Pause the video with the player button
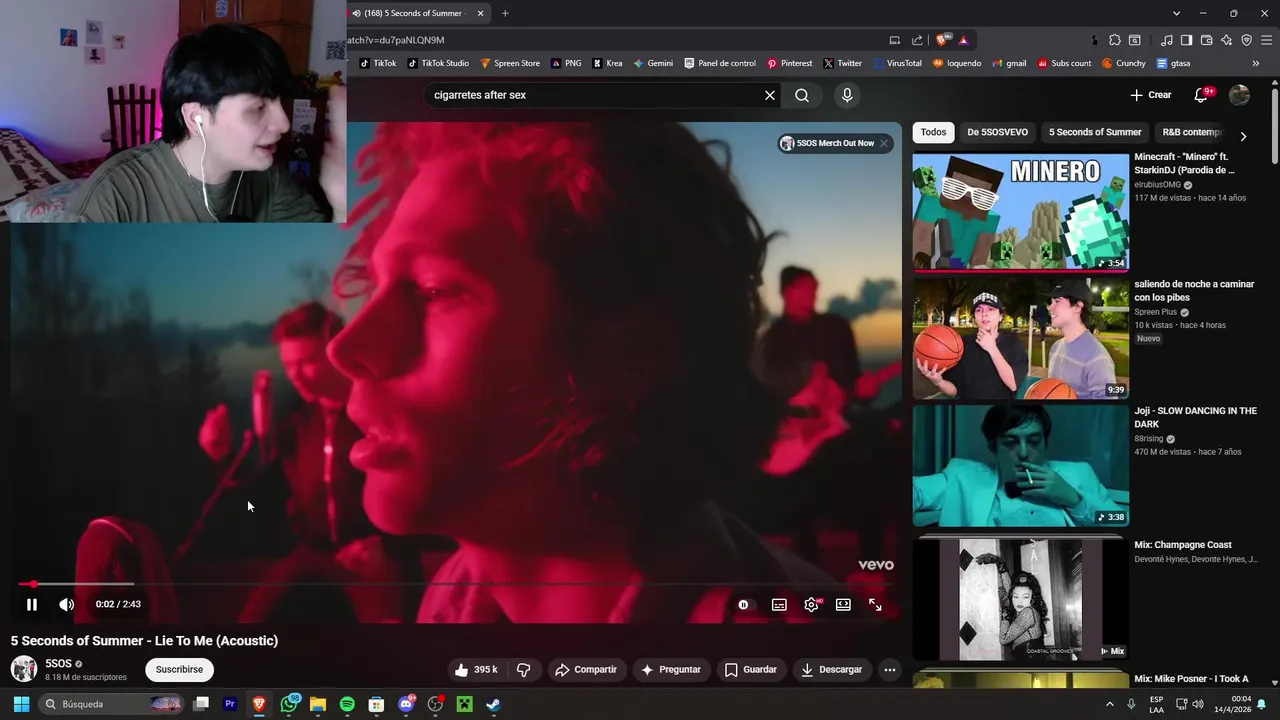The width and height of the screenshot is (1280, 720). point(32,604)
